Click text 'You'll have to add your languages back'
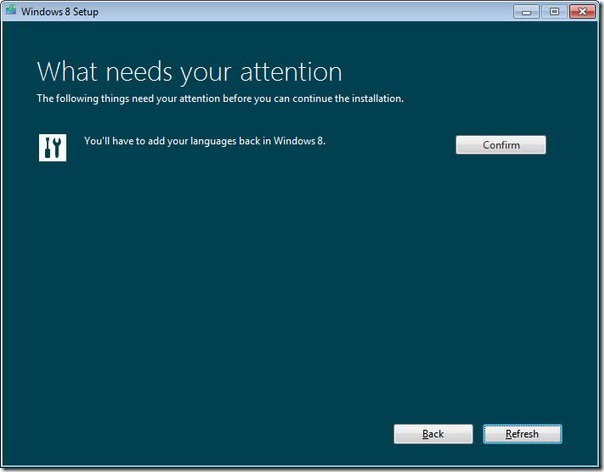The height and width of the screenshot is (472, 604). point(172,141)
